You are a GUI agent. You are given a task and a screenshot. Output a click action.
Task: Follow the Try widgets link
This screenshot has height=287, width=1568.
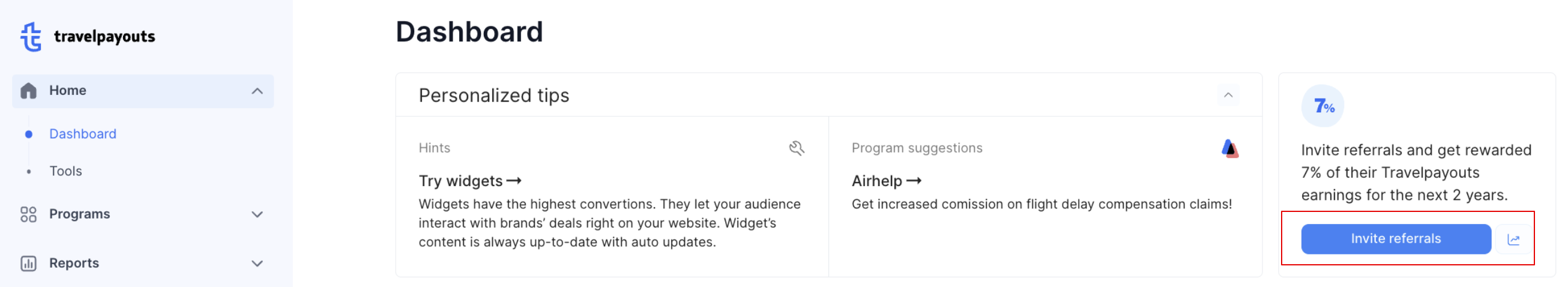point(470,181)
